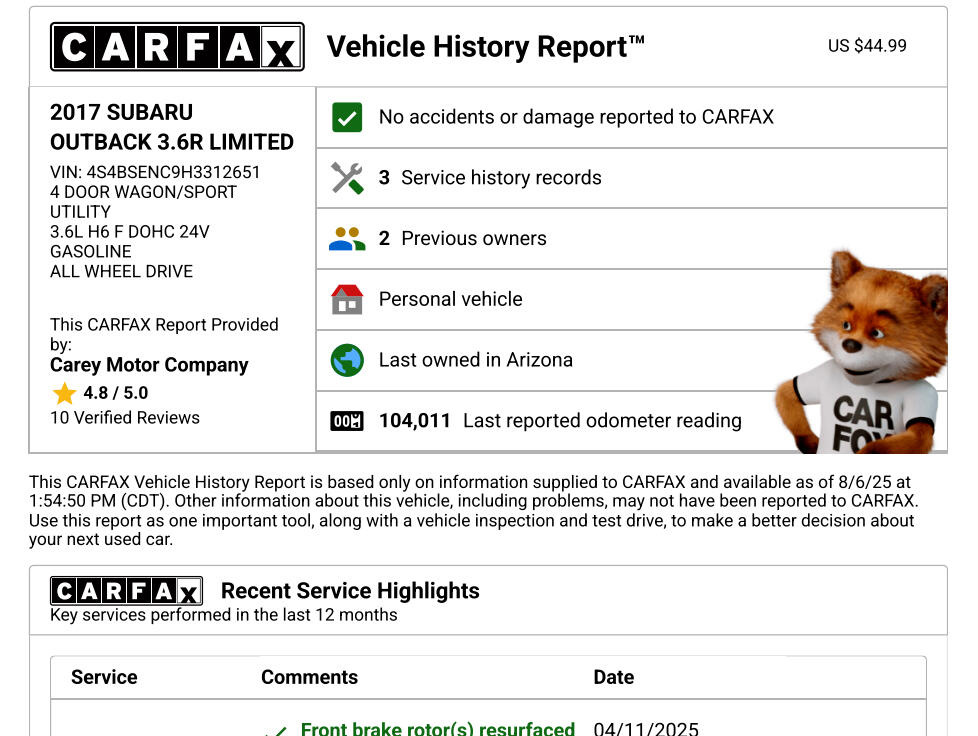Screen dimensions: 978x736
Task: Click the odometer reading icon
Action: 347,421
